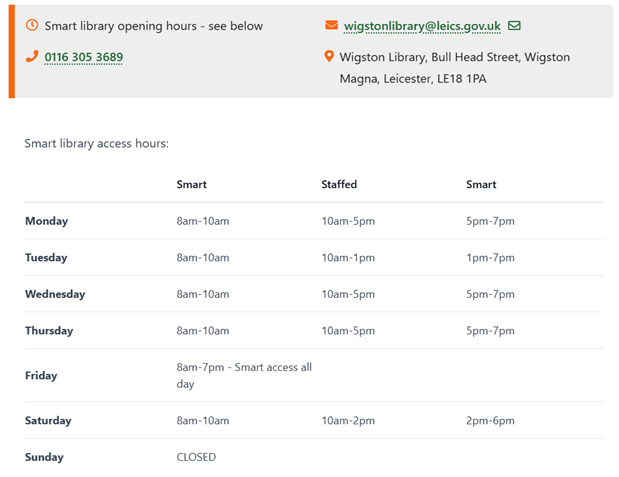Select Friday's 'Smart access all day' cell
The width and height of the screenshot is (619, 477).
click(244, 375)
